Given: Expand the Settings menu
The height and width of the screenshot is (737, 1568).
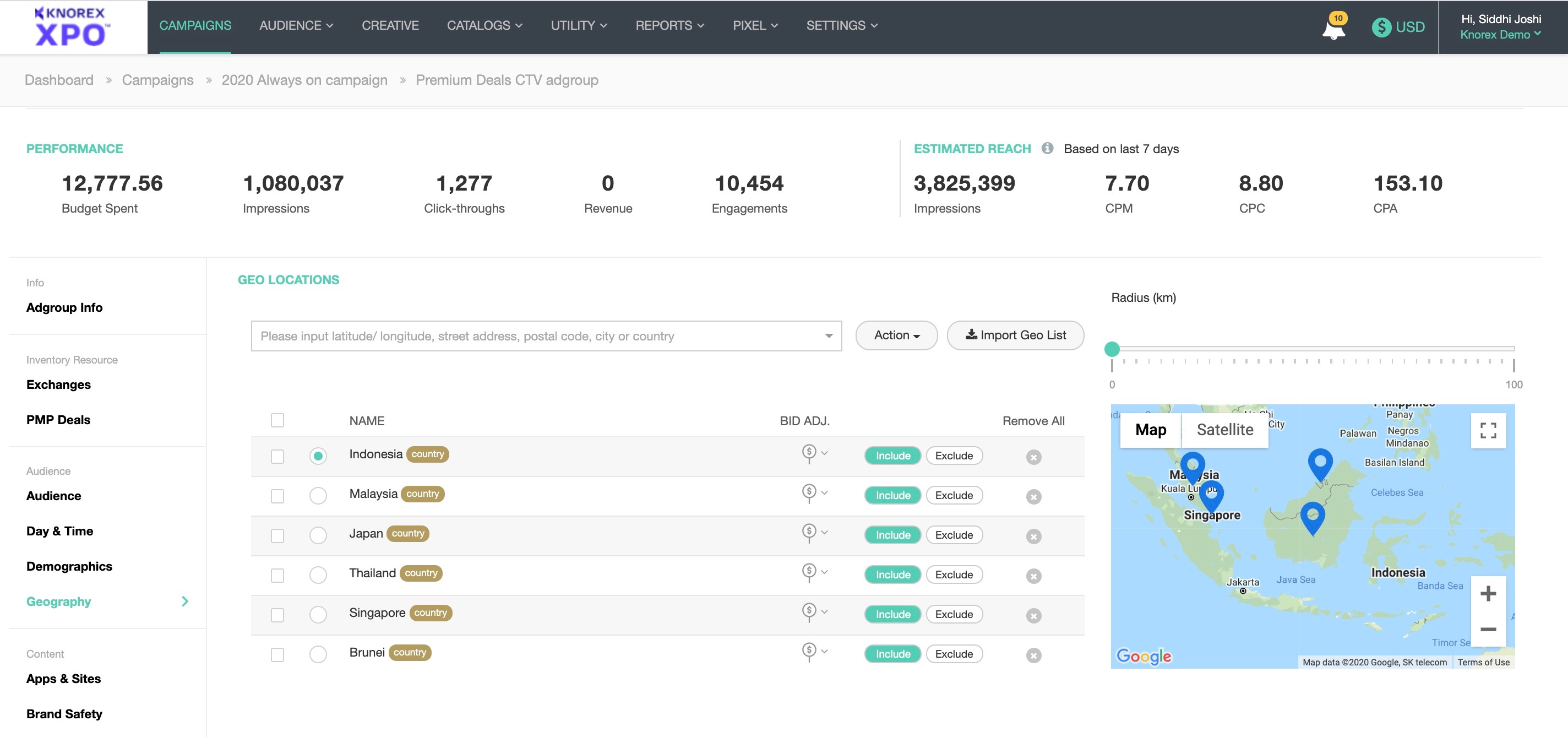Looking at the screenshot, I should click(x=842, y=25).
